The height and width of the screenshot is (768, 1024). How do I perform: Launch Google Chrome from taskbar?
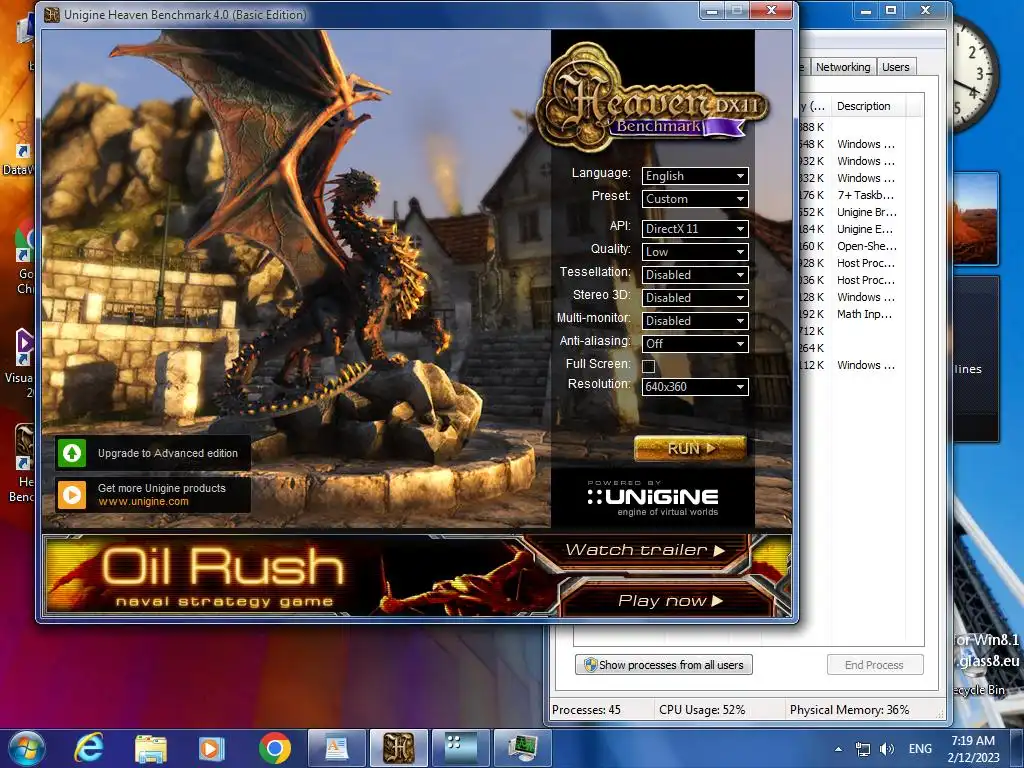click(x=274, y=748)
